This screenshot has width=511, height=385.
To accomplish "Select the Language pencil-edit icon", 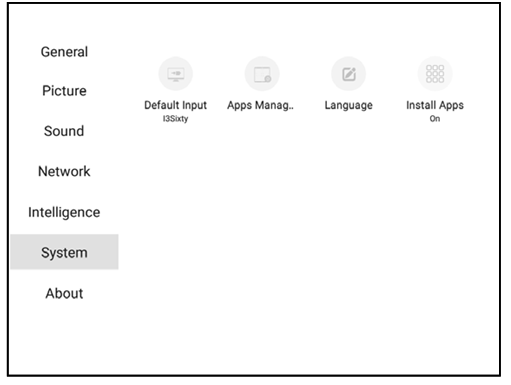I will point(349,74).
